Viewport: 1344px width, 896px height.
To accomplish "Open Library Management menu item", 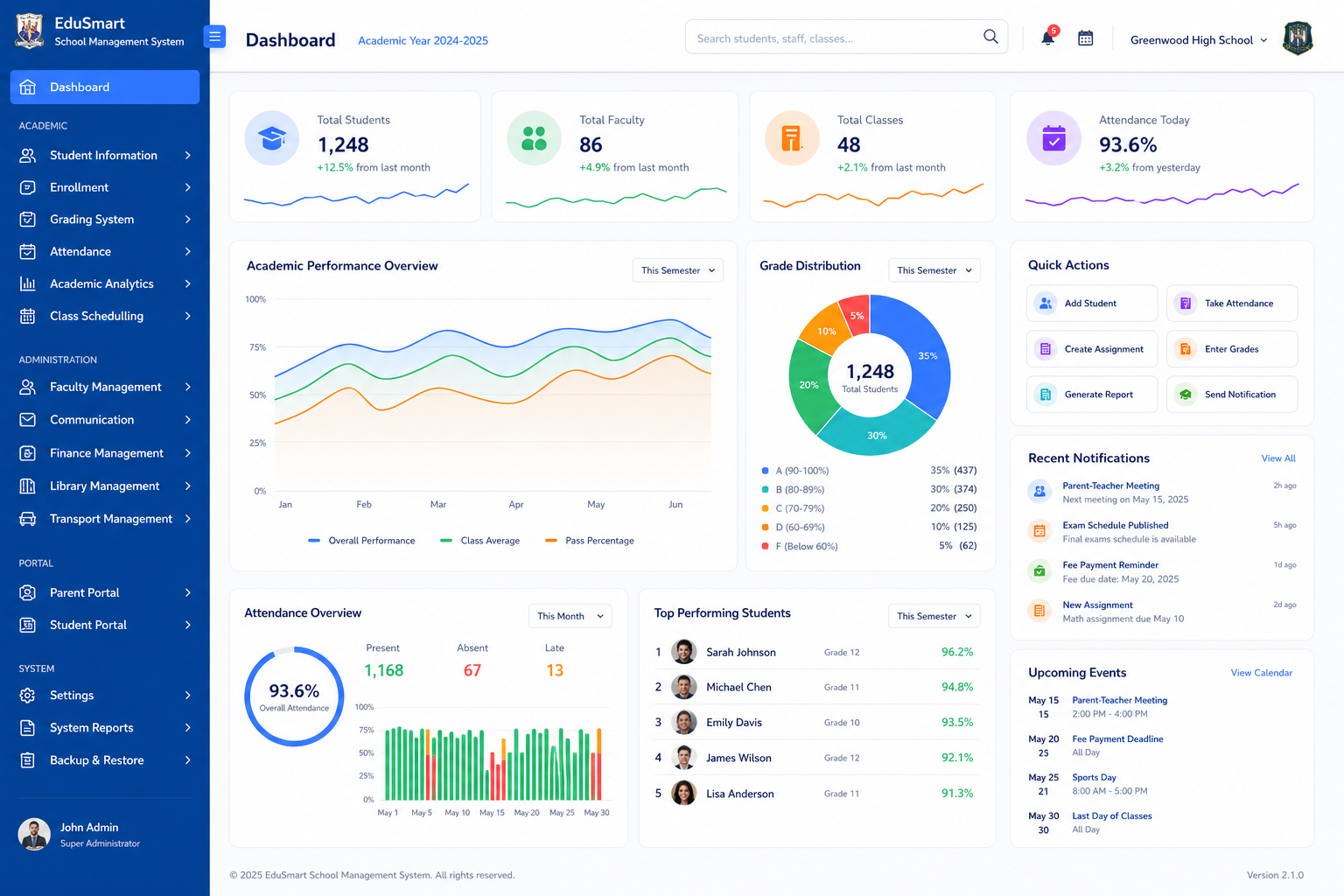I will 105,486.
